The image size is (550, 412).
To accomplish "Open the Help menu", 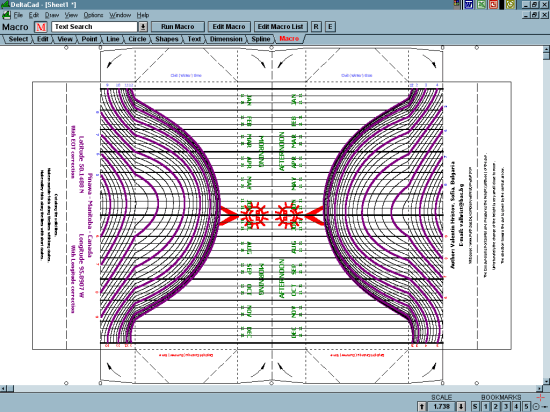I will click(143, 15).
